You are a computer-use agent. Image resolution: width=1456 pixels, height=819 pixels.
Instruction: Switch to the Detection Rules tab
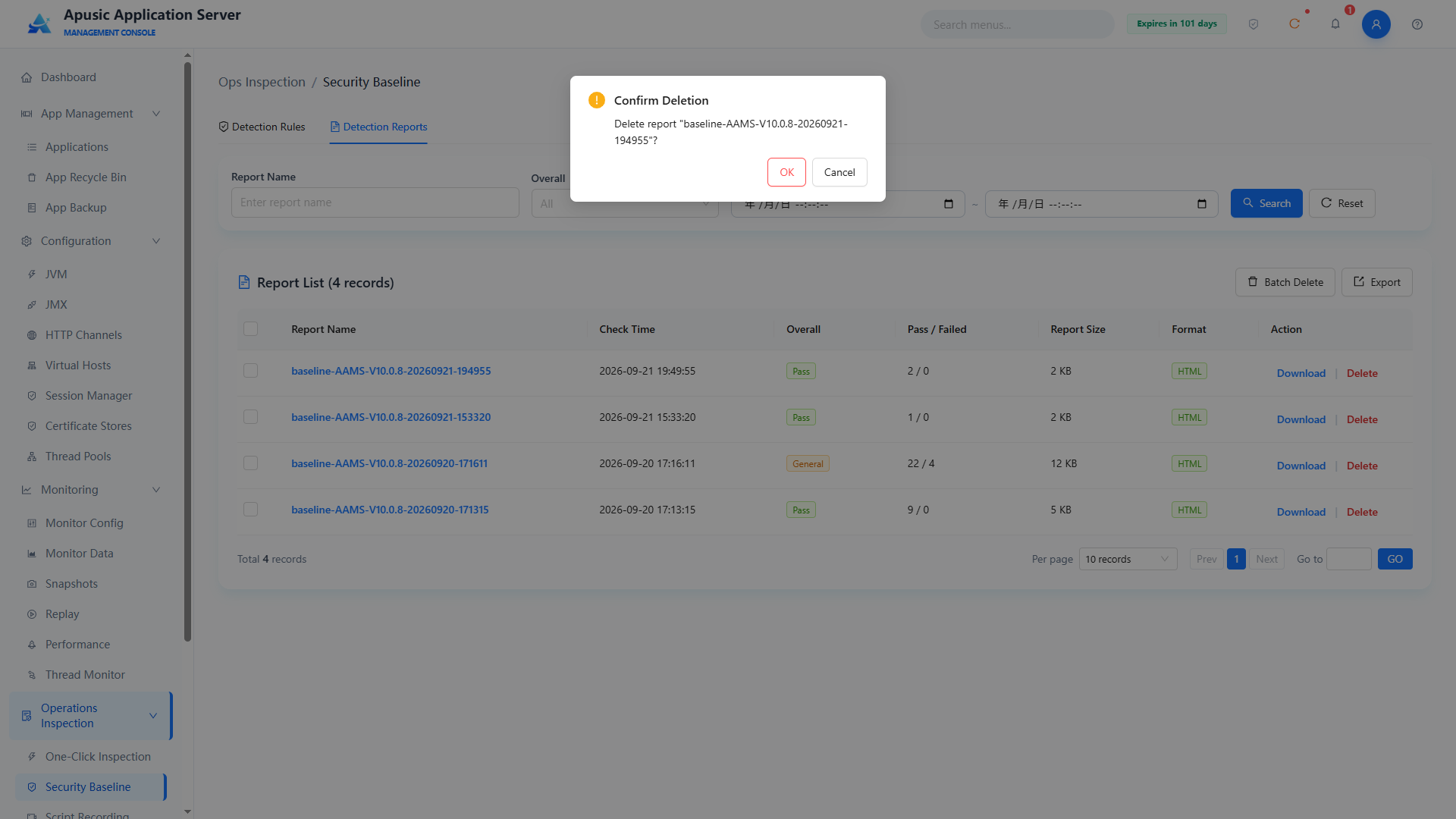click(262, 127)
